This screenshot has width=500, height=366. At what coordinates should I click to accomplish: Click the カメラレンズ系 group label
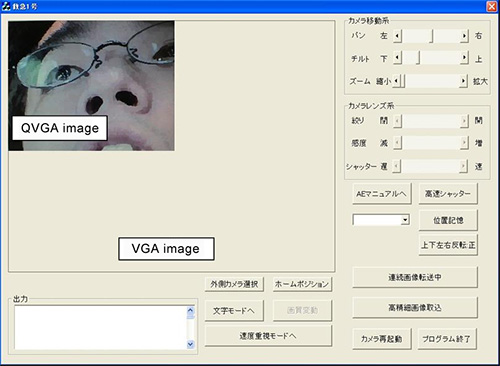click(x=371, y=106)
